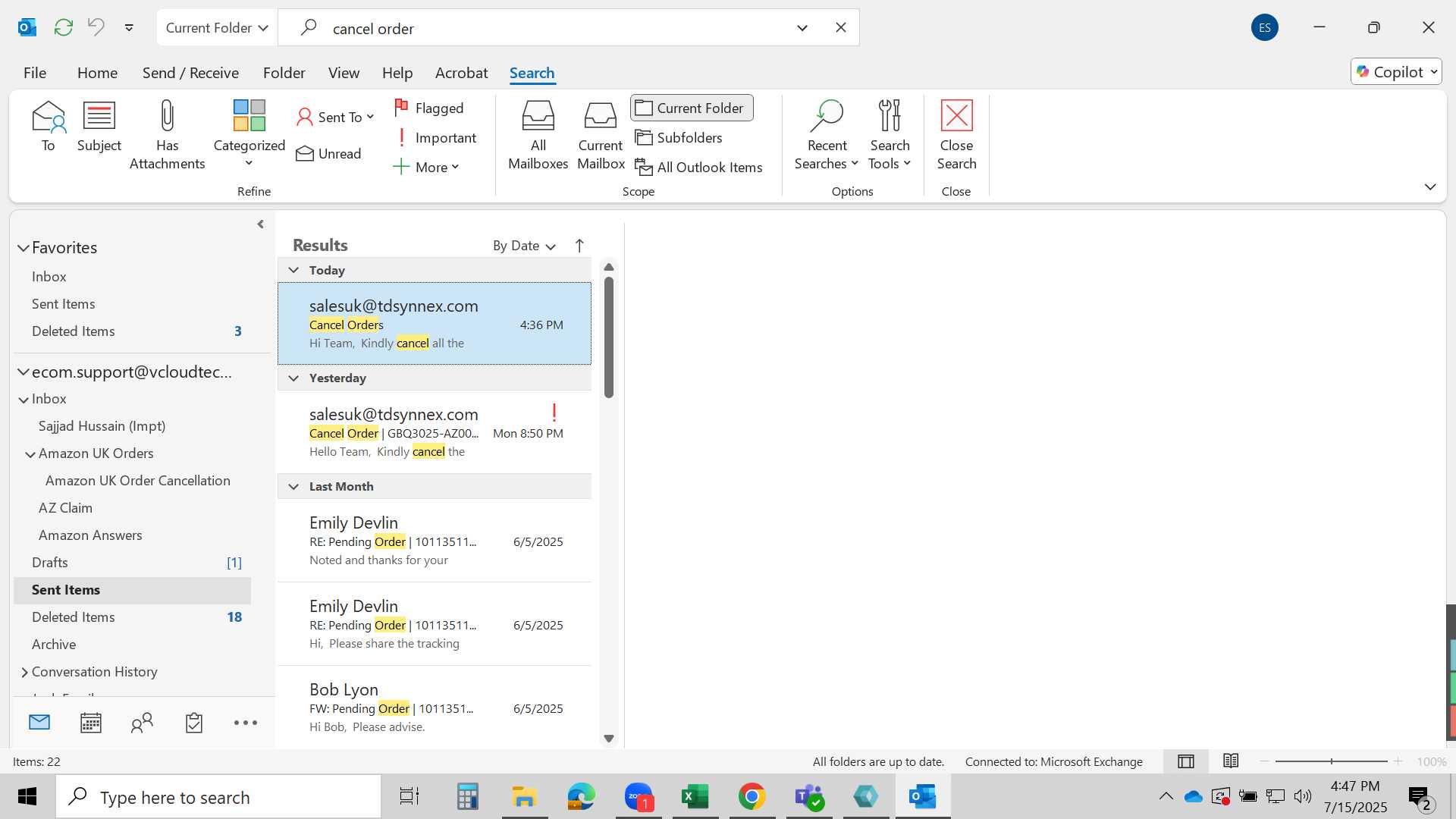Open yesterday's Cancel Order email from salesuk

click(x=435, y=432)
